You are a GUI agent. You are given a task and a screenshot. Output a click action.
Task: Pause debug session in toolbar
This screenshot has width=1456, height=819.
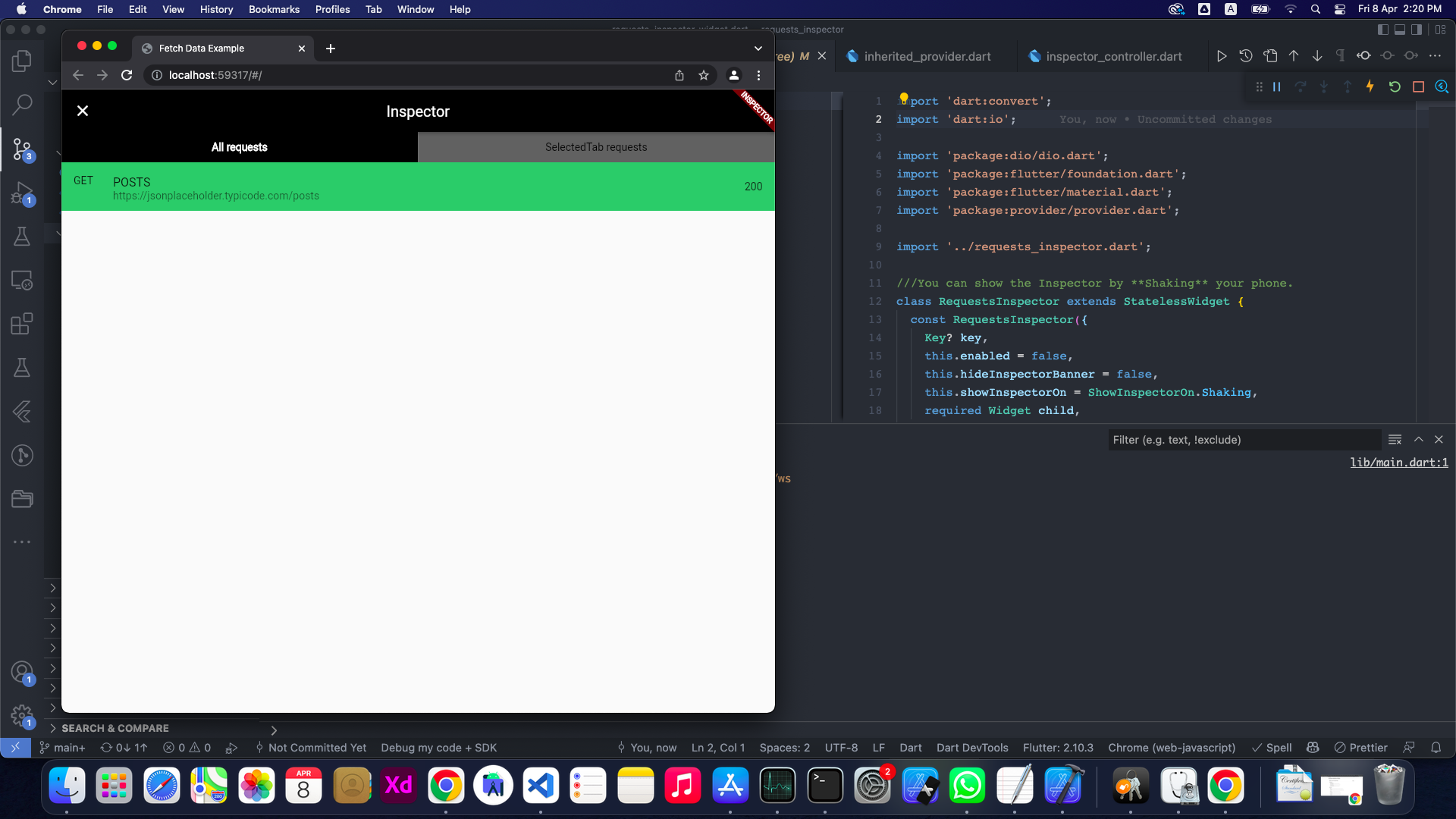tap(1277, 86)
